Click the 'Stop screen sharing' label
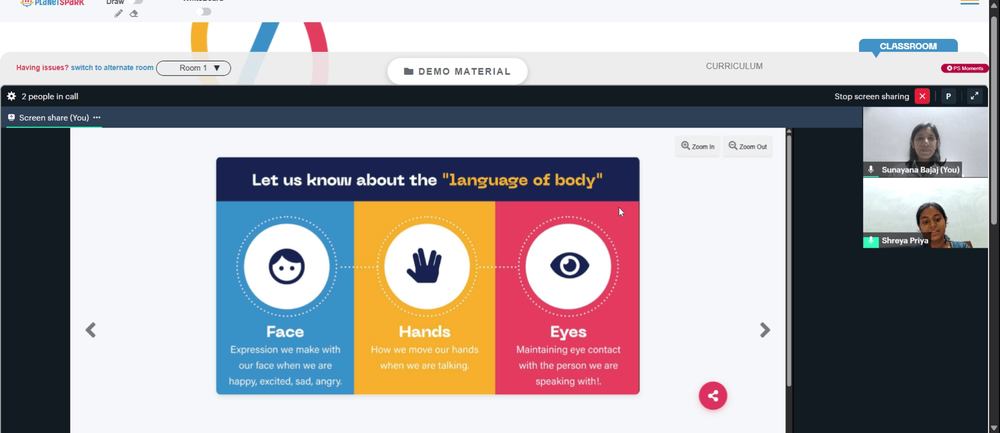The height and width of the screenshot is (433, 1000). pos(871,96)
